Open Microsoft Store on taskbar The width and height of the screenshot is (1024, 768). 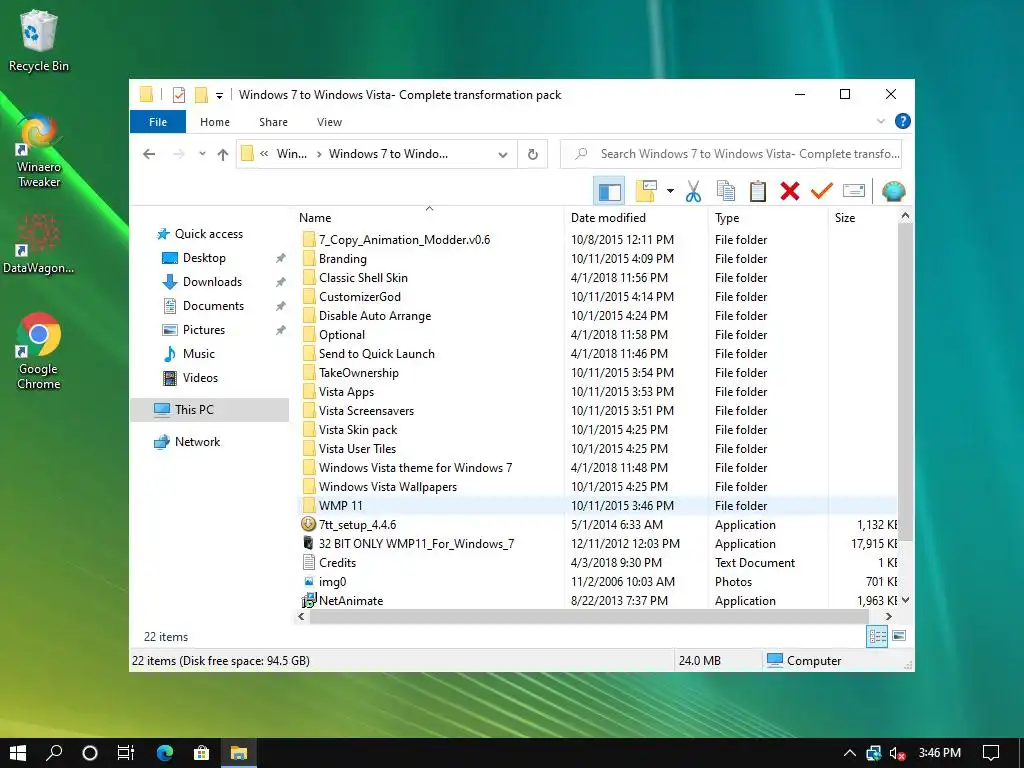pyautogui.click(x=201, y=753)
